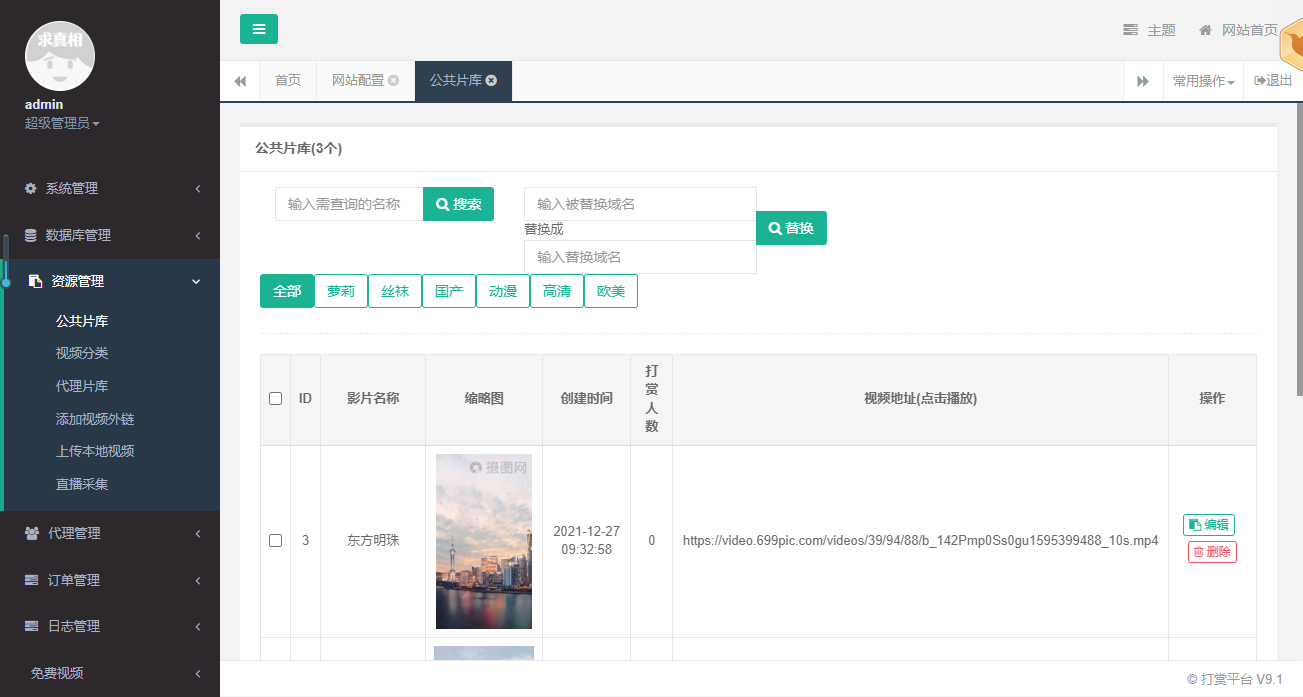Open the 超级管理员 user dropdown
1303x697 pixels.
click(x=62, y=123)
